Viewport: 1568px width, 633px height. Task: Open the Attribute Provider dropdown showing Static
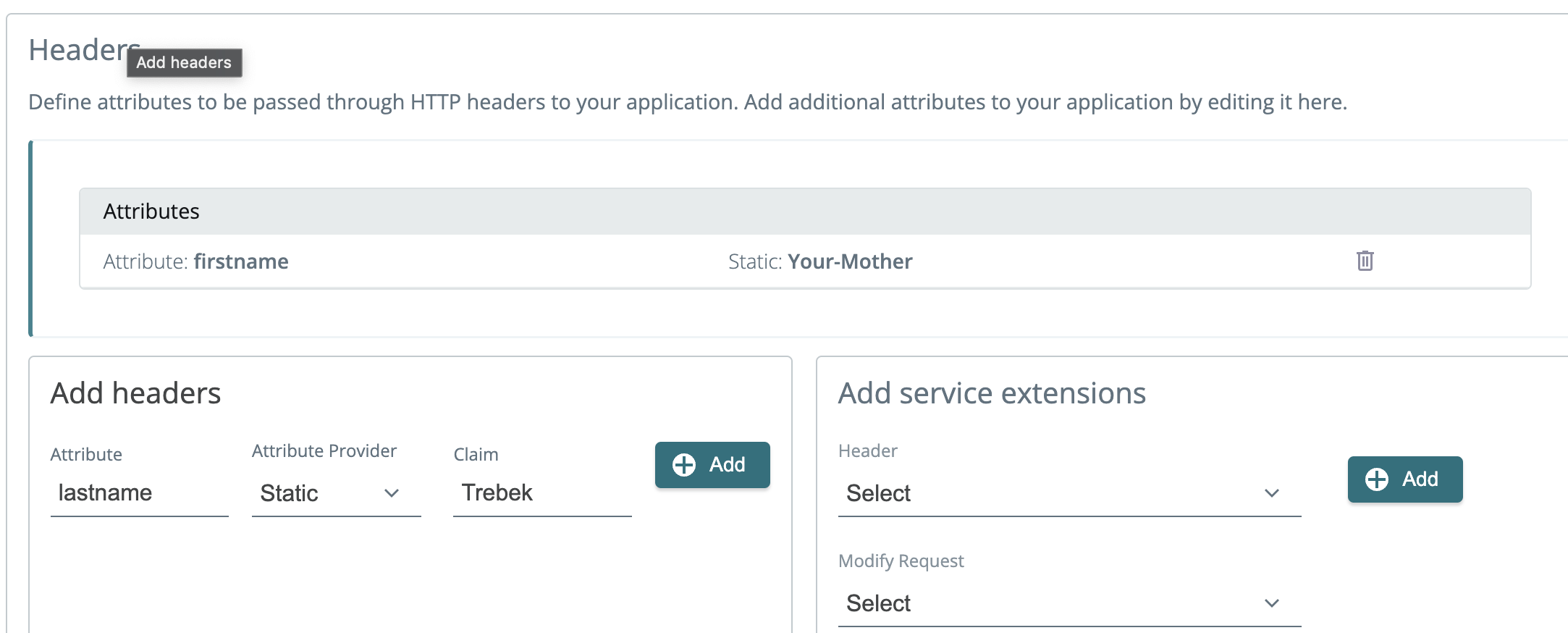click(x=336, y=493)
